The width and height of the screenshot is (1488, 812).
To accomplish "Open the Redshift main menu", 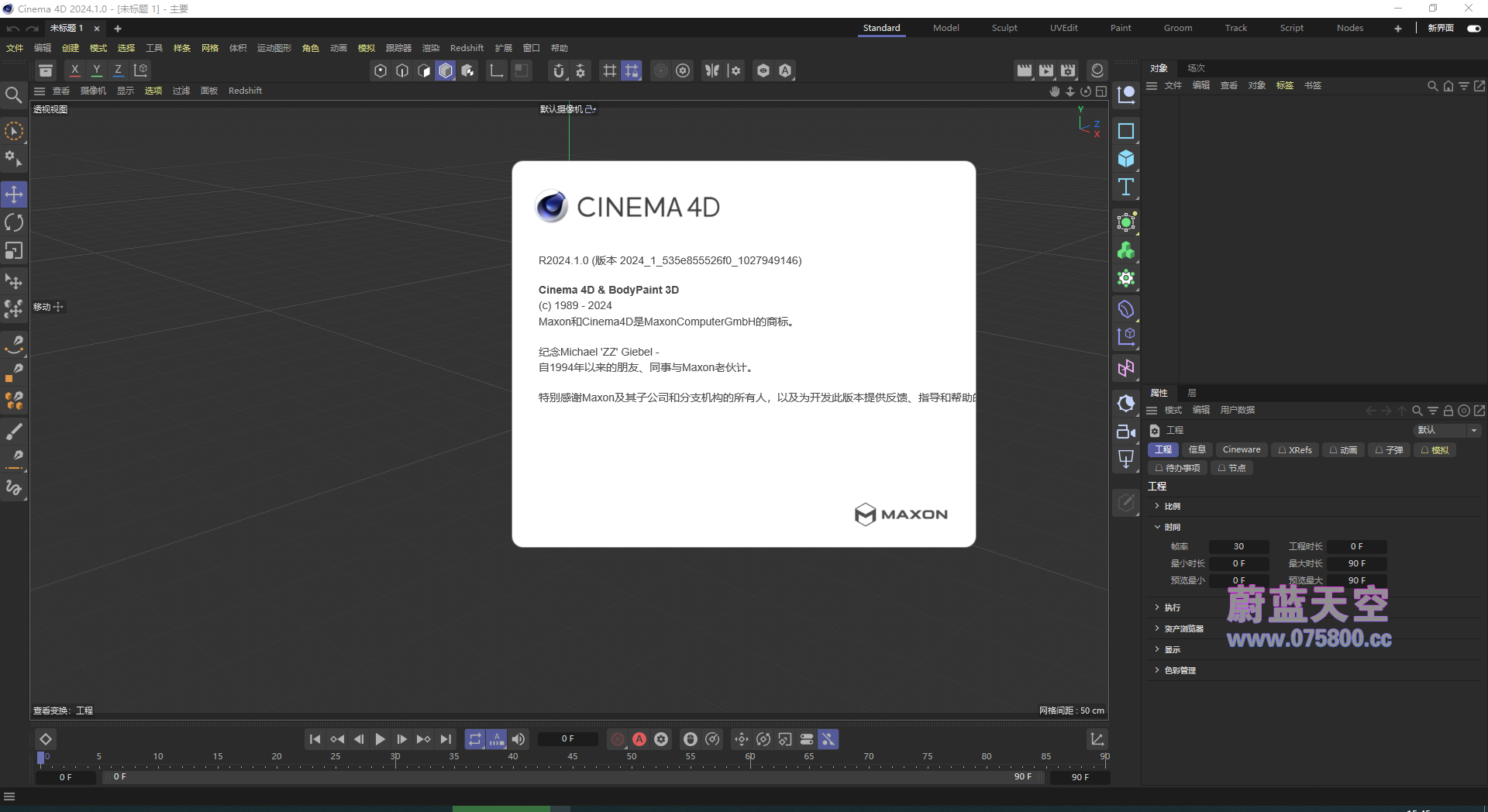I will coord(467,48).
